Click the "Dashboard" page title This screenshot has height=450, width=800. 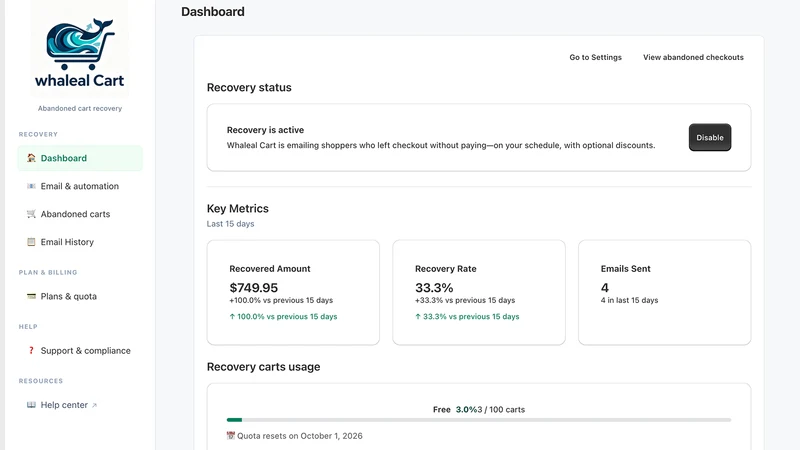coord(213,12)
